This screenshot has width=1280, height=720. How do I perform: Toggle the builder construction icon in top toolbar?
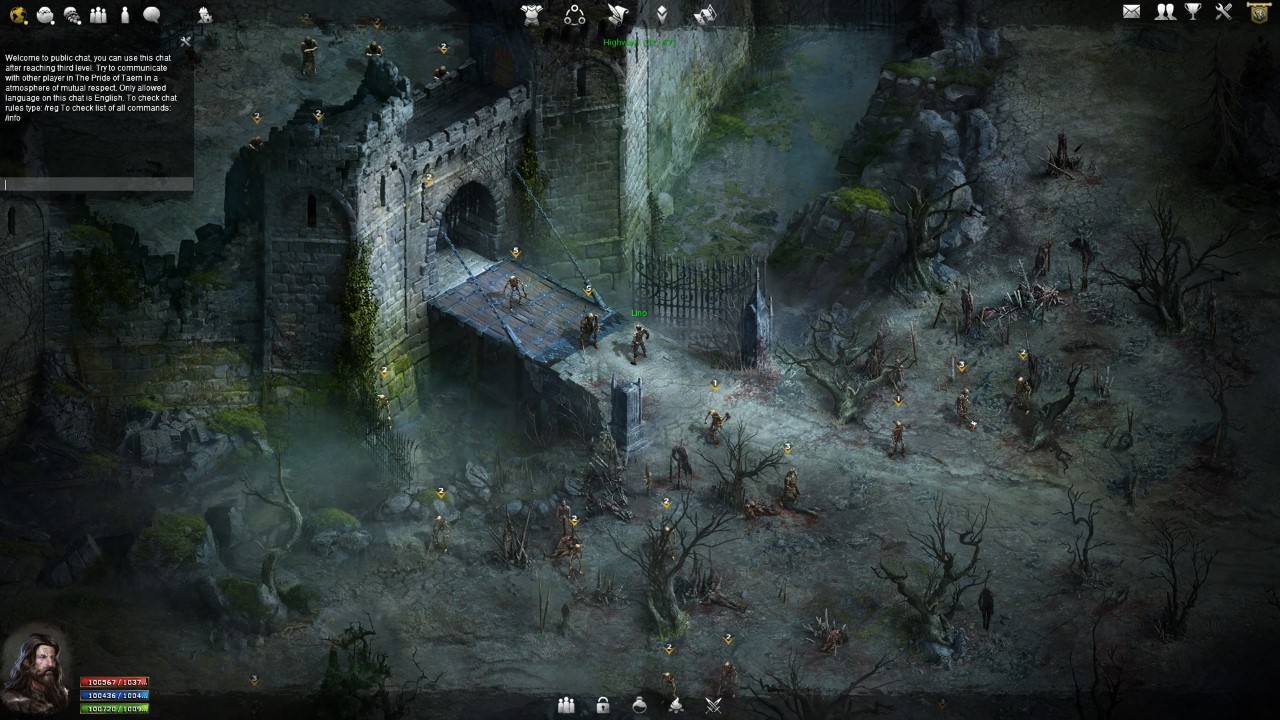pos(207,14)
